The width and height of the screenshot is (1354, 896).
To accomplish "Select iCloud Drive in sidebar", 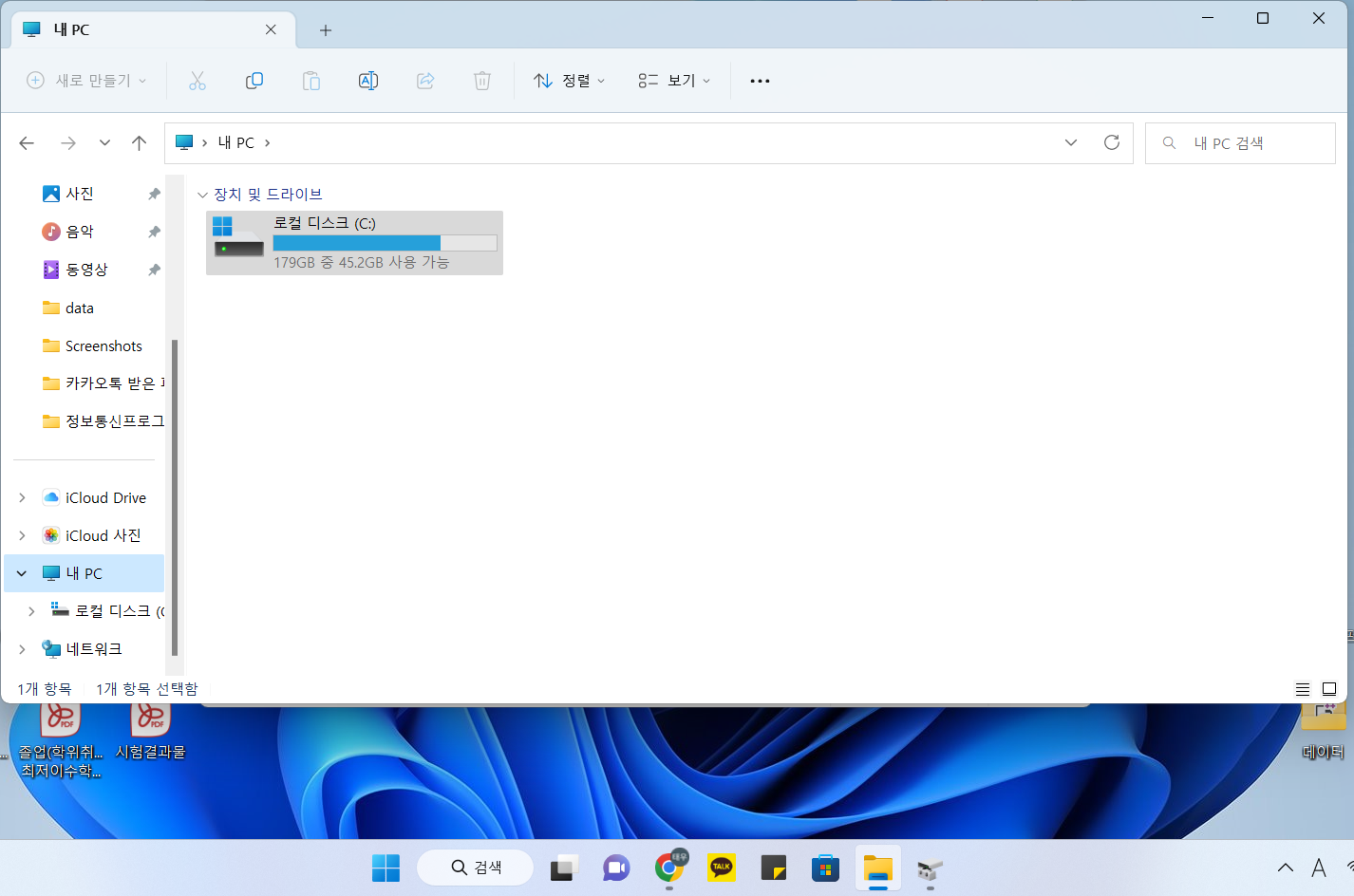I will [104, 497].
